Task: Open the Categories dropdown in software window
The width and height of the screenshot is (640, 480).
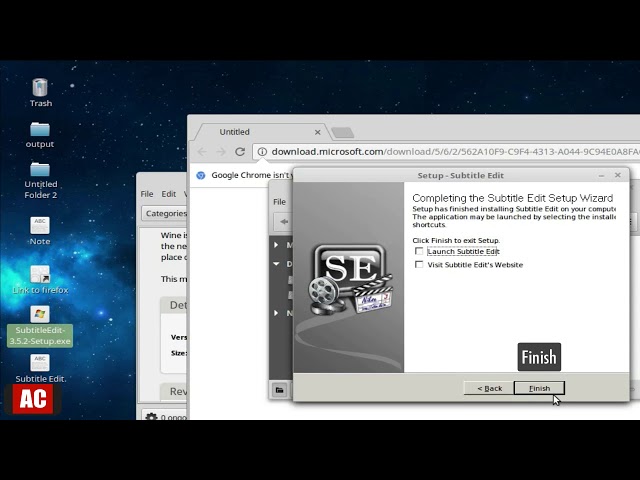Action: [165, 213]
